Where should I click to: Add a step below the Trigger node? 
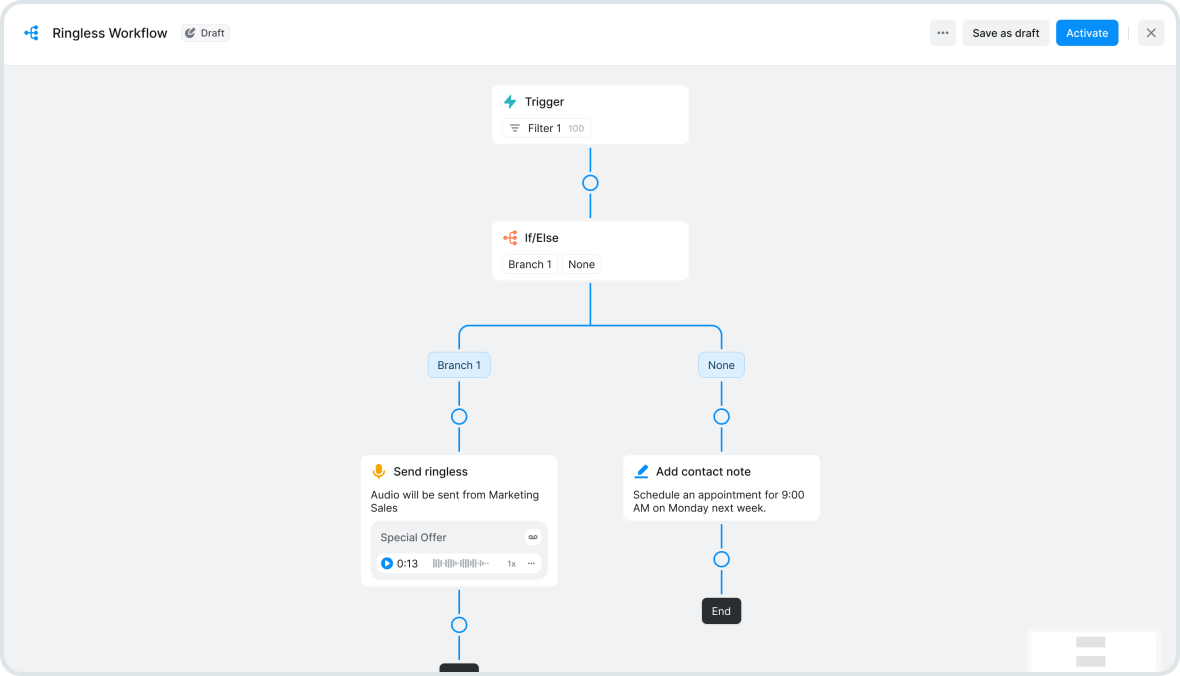[590, 183]
